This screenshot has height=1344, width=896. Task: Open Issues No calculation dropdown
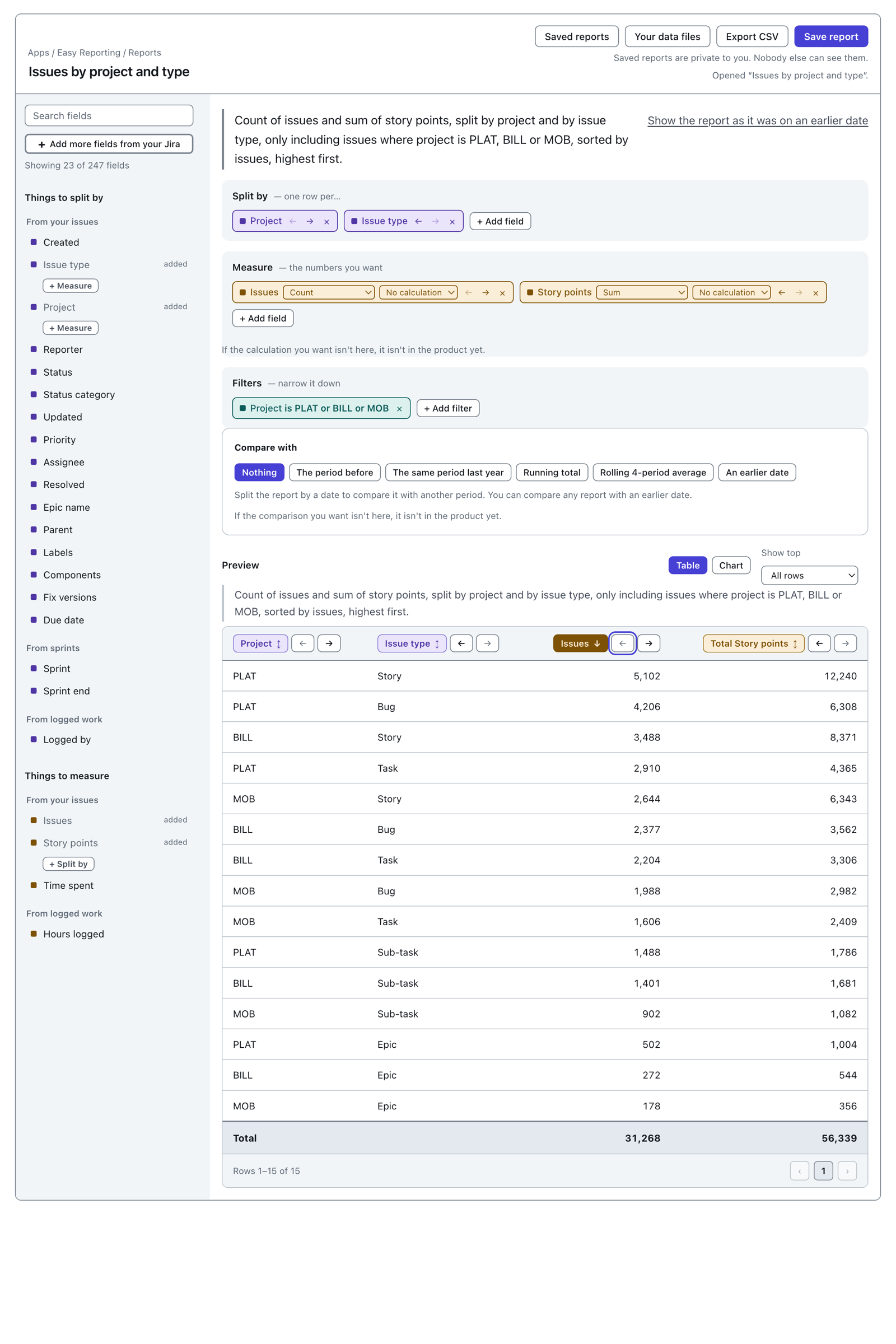coord(419,292)
